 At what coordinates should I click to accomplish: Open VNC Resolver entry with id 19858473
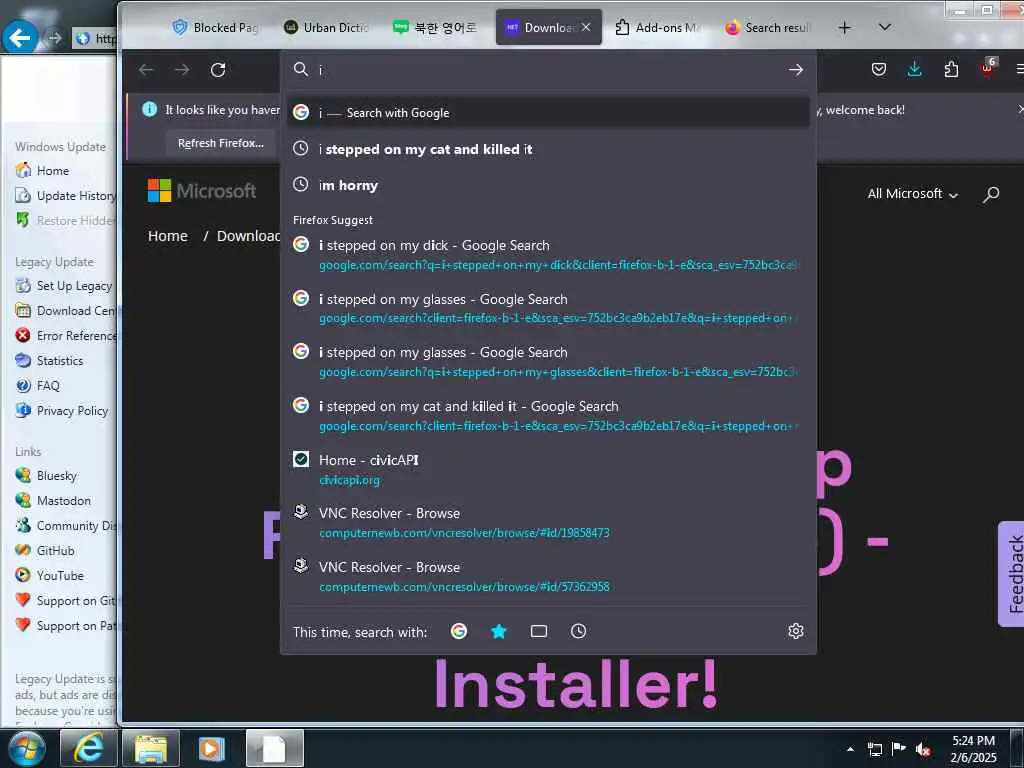click(x=549, y=522)
